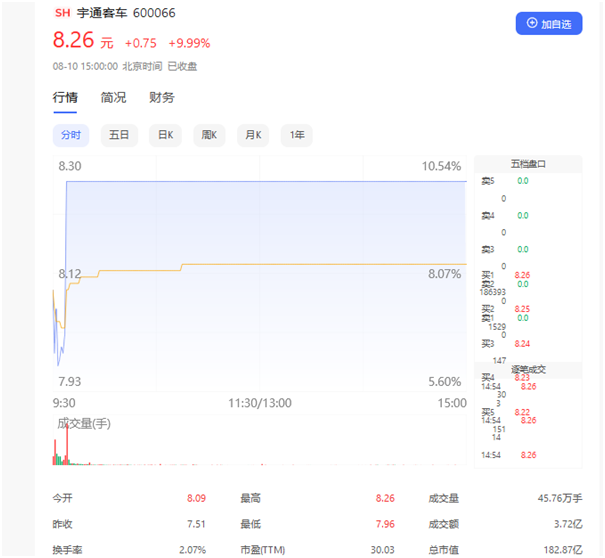The height and width of the screenshot is (558, 605).
Task: Click the 加自选 button
Action: (x=549, y=24)
